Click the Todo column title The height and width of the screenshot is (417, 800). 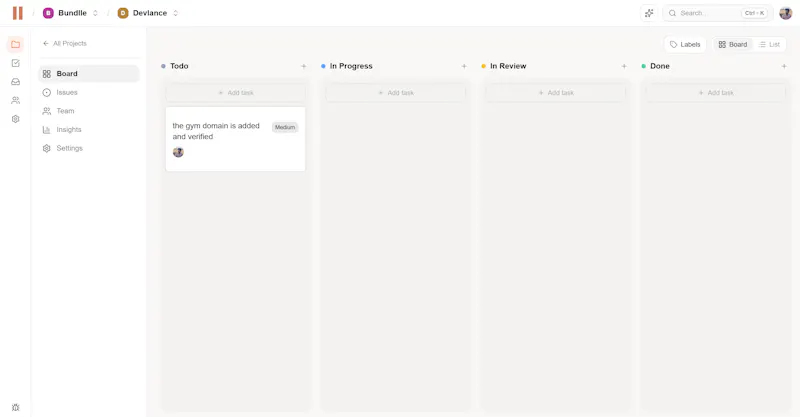click(x=179, y=66)
